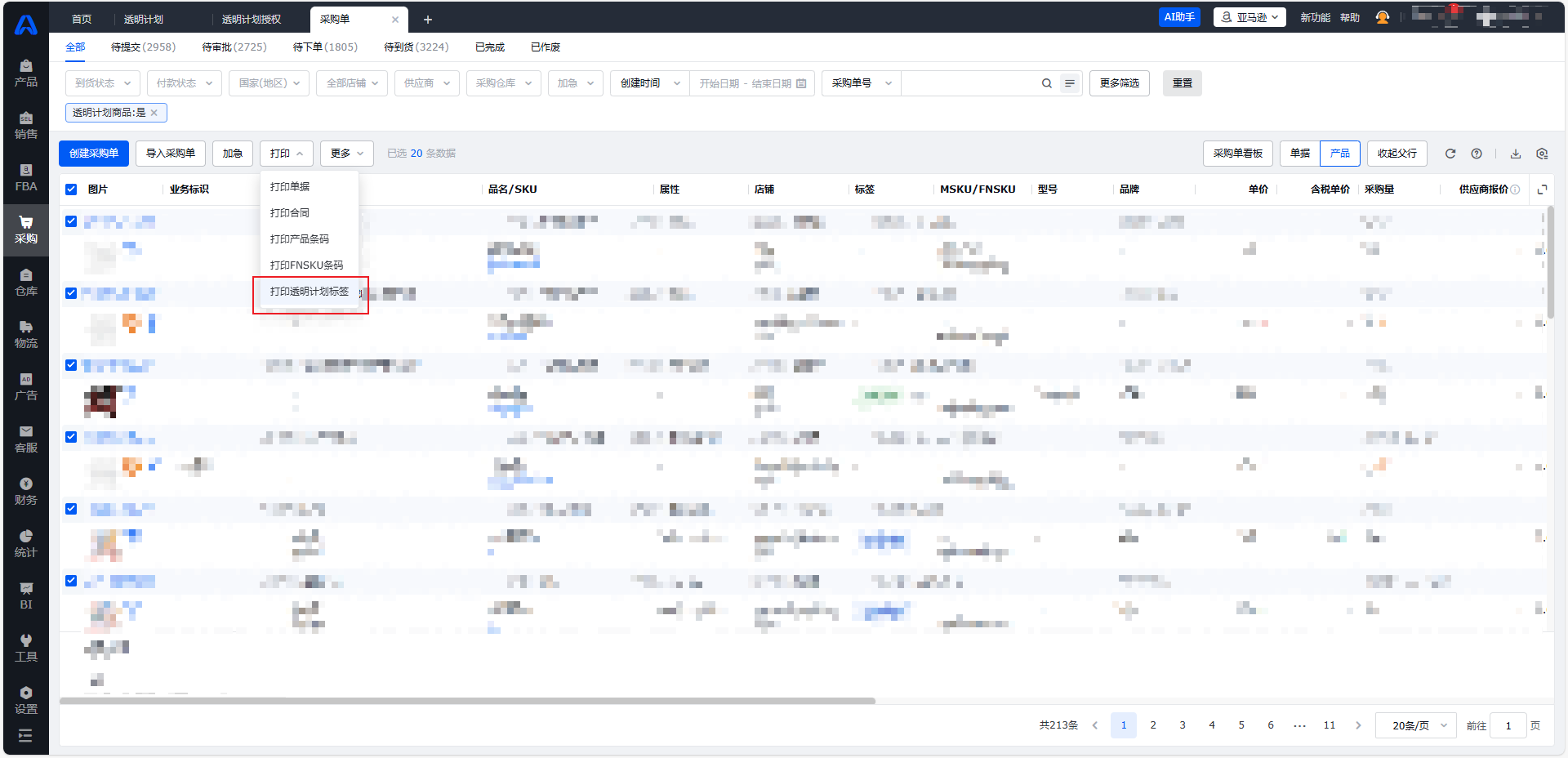
Task: Open the 20条/页 page size dropdown
Action: pos(1416,725)
